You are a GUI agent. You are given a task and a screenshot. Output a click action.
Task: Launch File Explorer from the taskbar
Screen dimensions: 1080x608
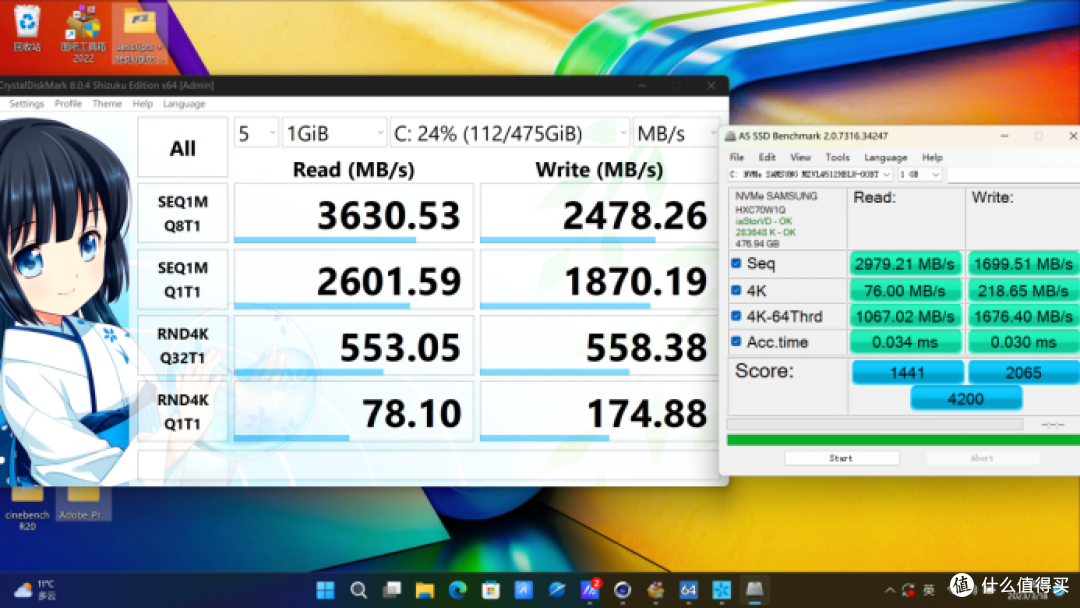[424, 590]
